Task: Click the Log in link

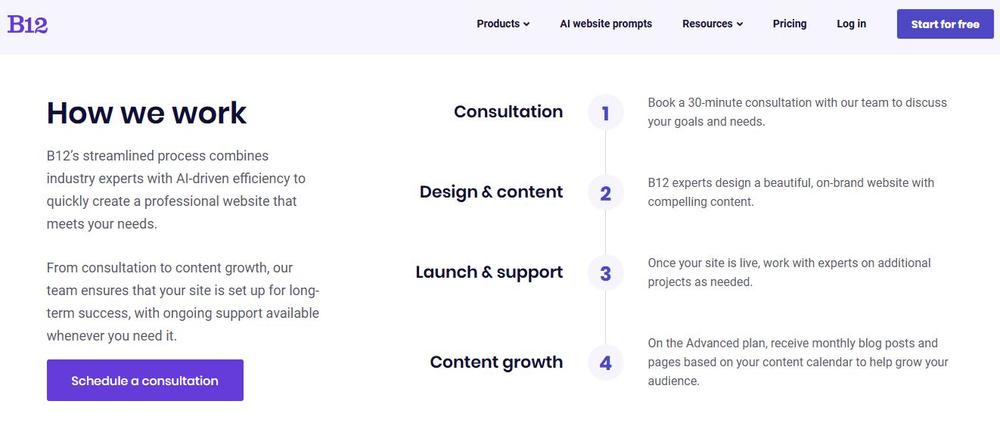Action: click(851, 24)
